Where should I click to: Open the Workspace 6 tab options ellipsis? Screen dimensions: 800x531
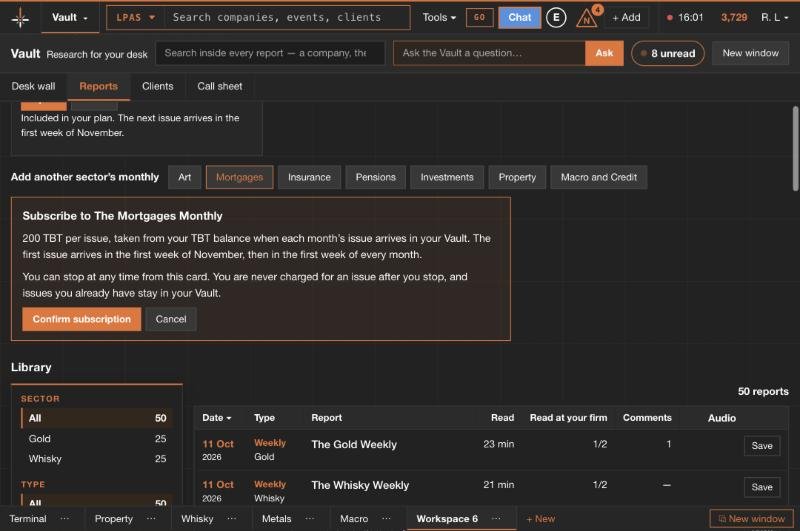(496, 518)
